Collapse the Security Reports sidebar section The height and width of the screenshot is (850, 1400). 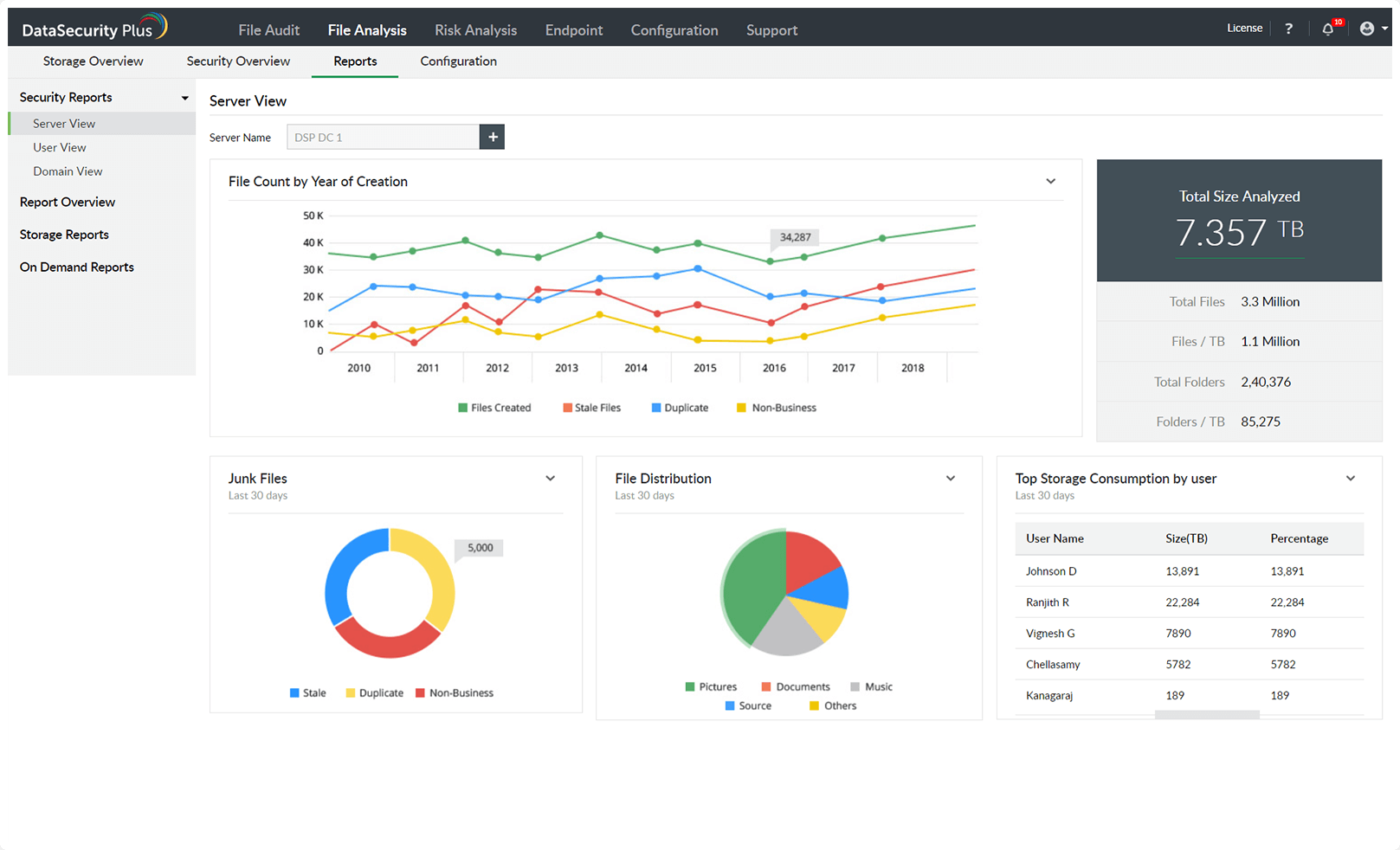(x=184, y=98)
